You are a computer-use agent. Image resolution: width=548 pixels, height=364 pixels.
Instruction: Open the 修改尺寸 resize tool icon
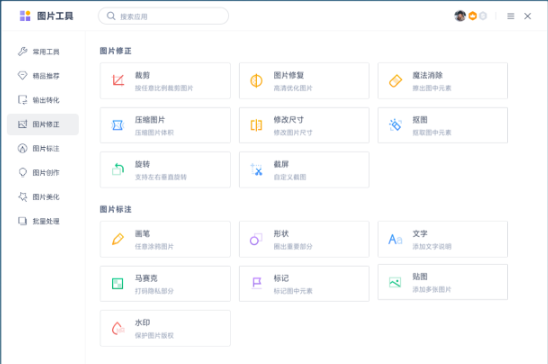(x=256, y=125)
